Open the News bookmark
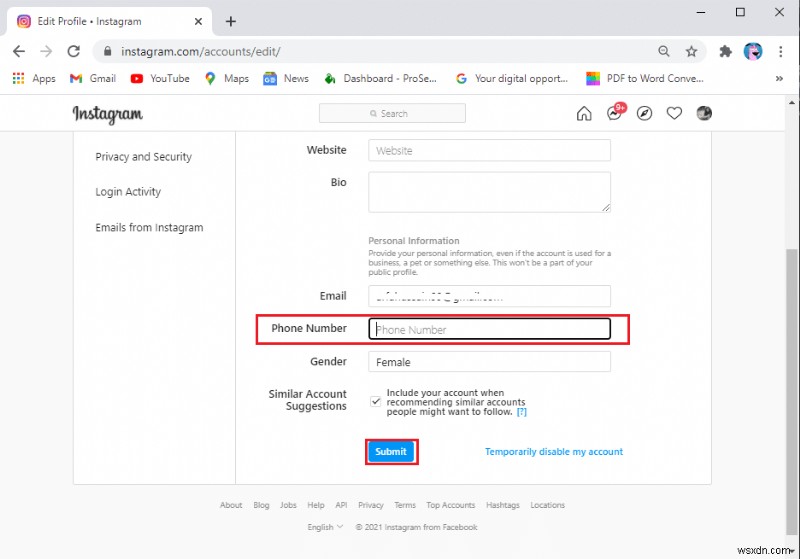This screenshot has width=800, height=559. (x=286, y=79)
